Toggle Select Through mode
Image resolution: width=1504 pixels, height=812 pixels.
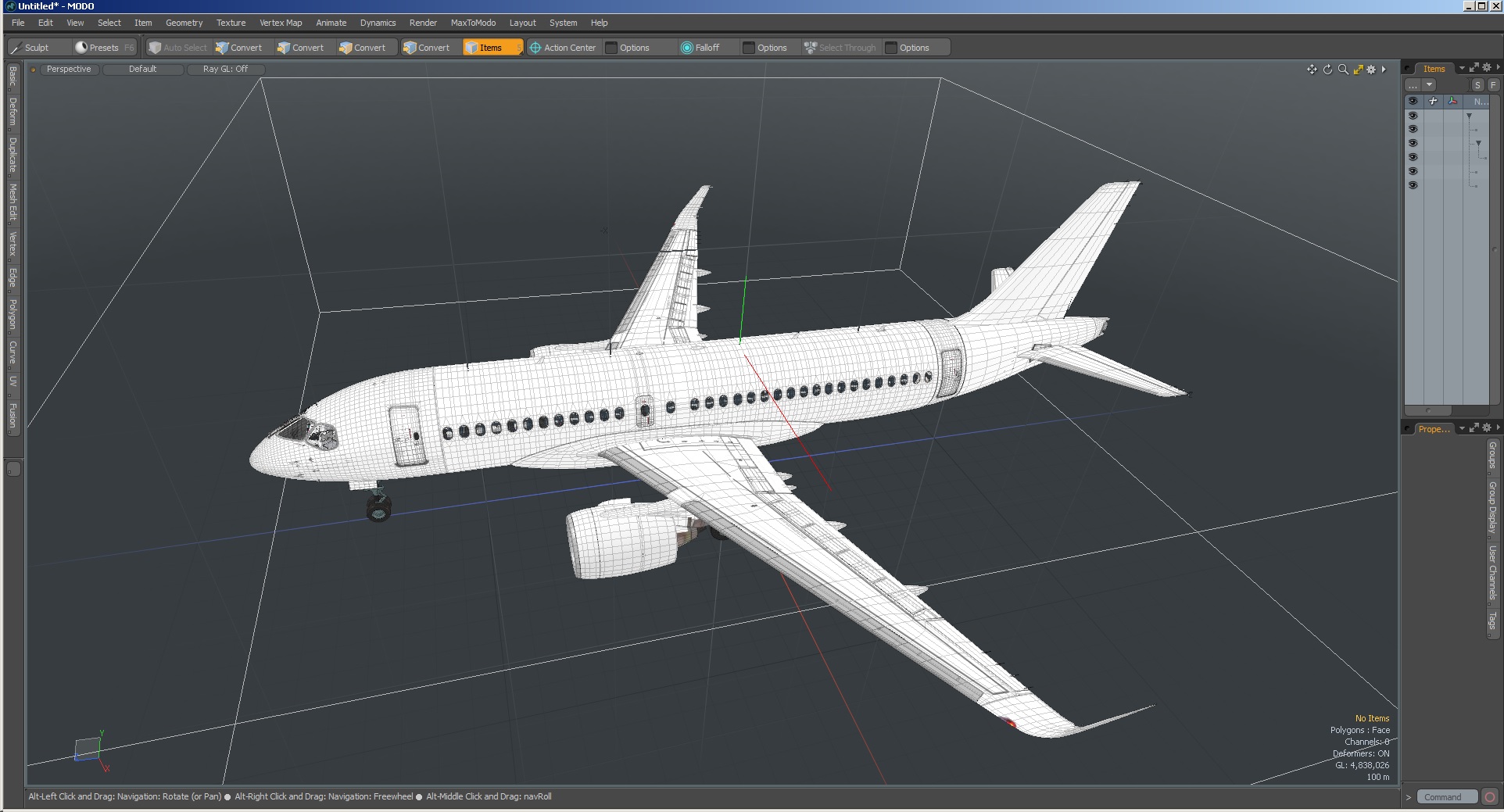(x=840, y=48)
